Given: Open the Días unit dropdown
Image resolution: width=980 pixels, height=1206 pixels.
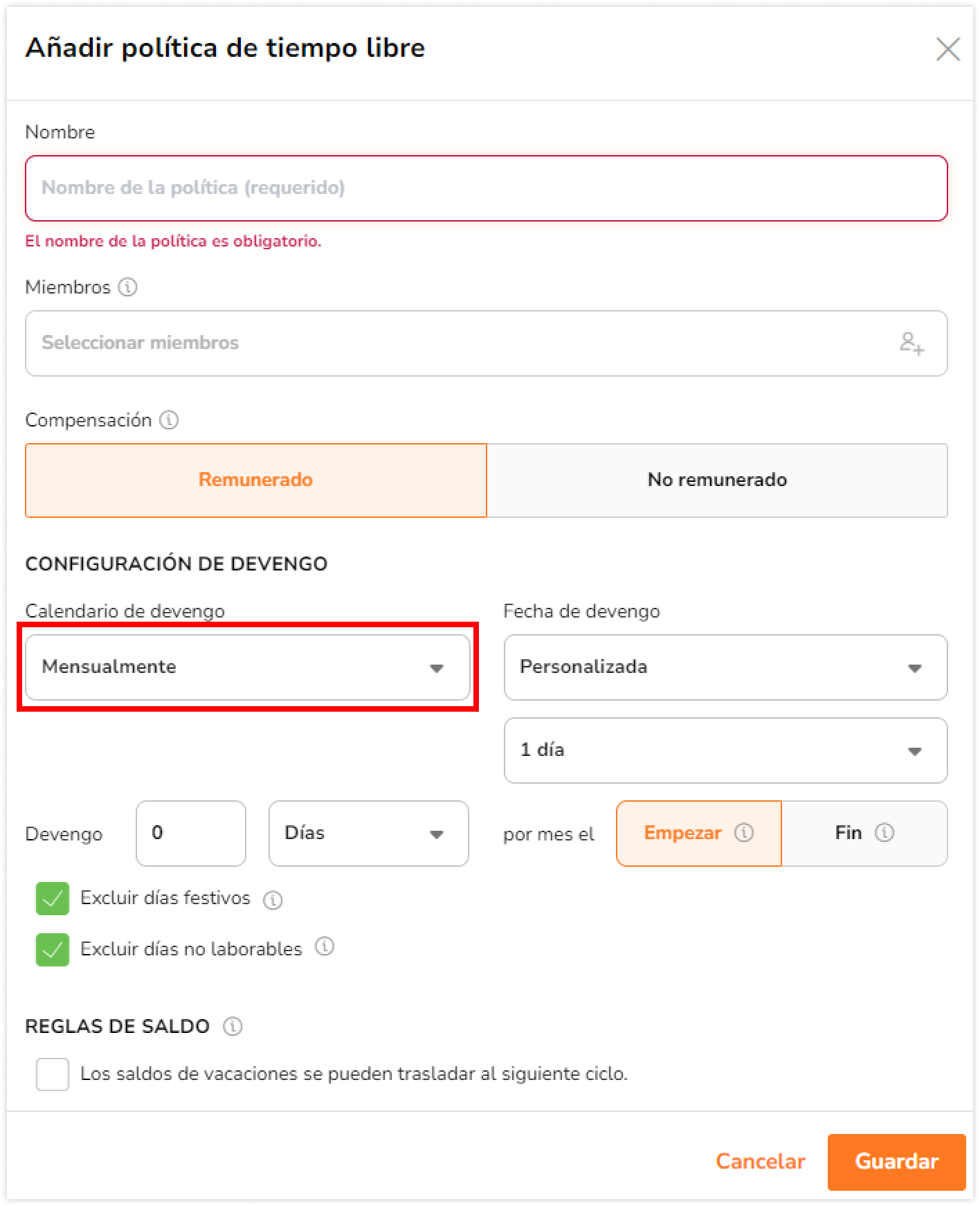Looking at the screenshot, I should (x=369, y=834).
